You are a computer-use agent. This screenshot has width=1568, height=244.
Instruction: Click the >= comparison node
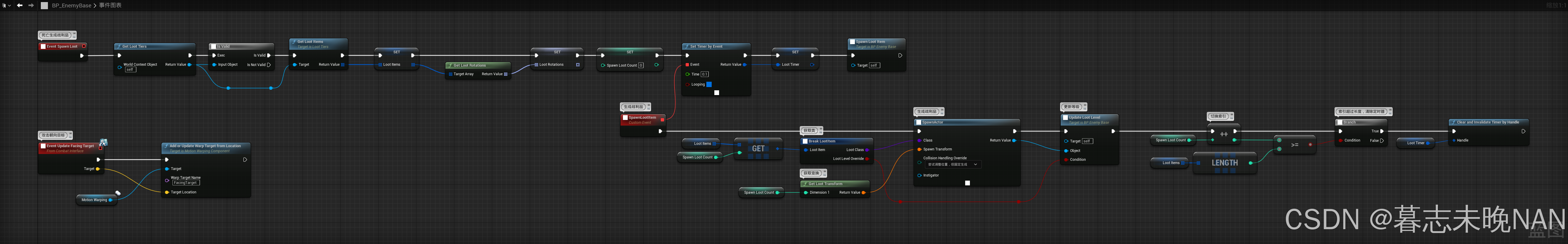(1295, 145)
